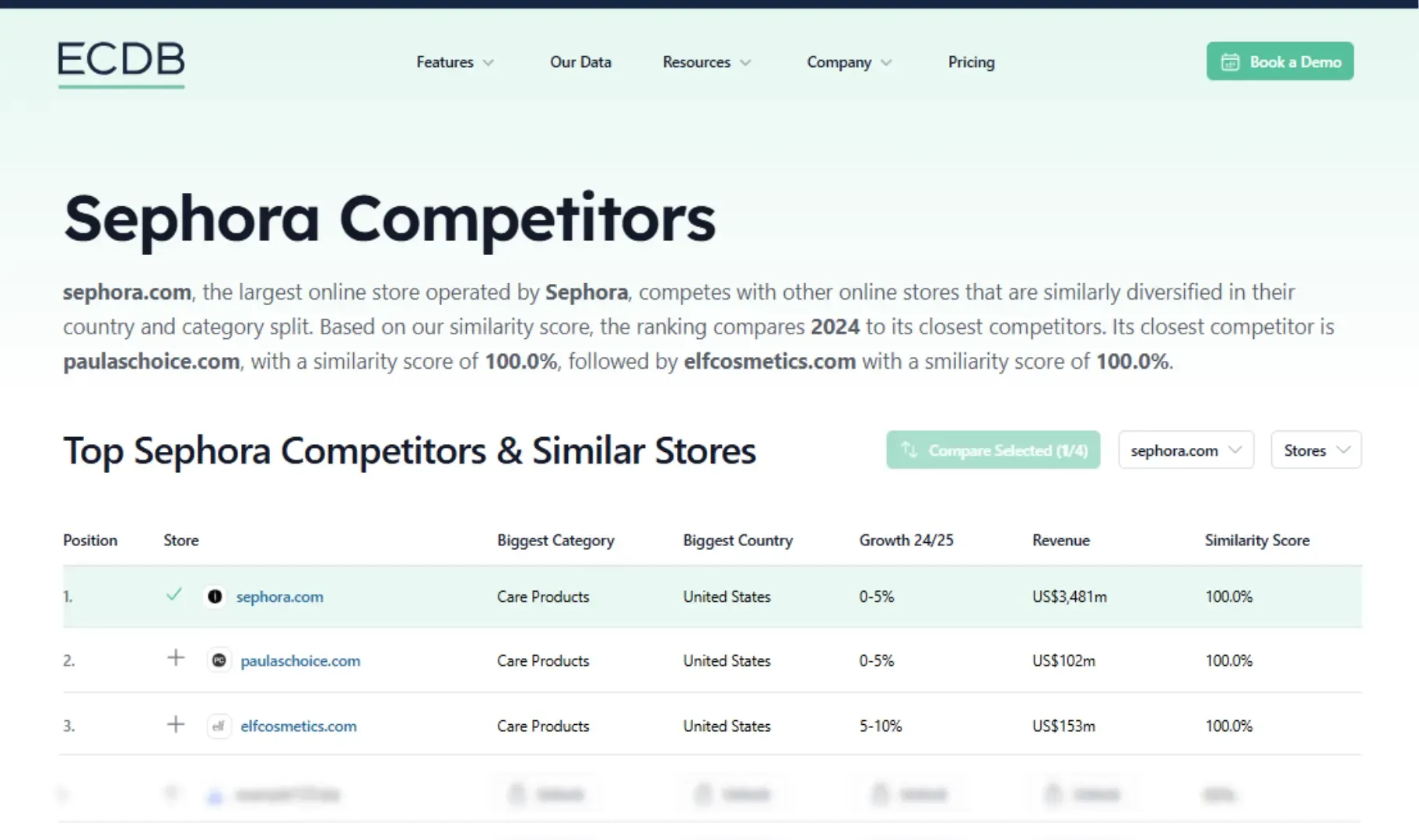Open the Our Data page
The width and height of the screenshot is (1419, 840).
[x=580, y=62]
